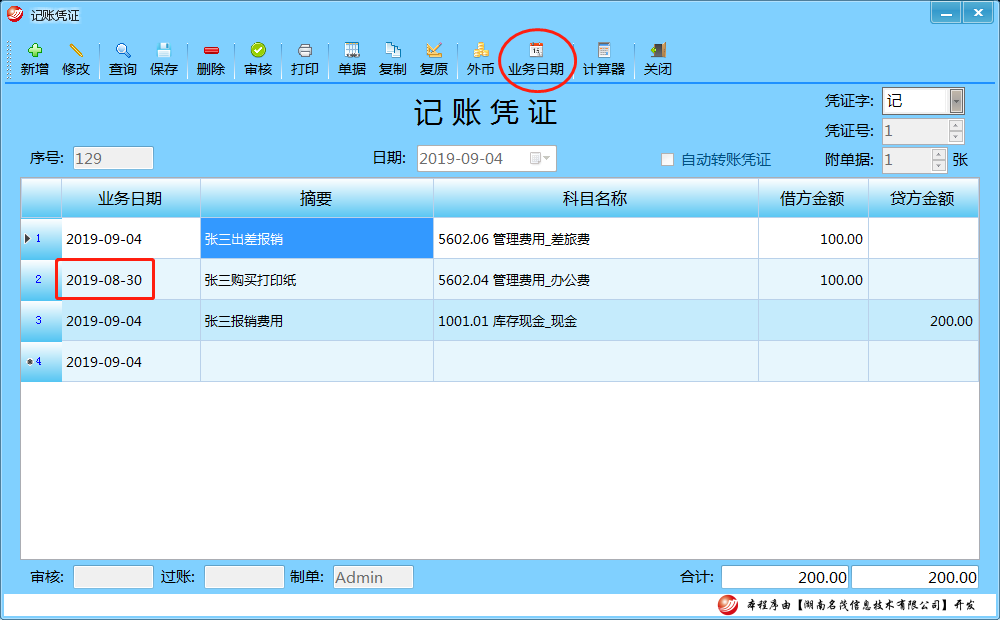Click the empty 摘要 cell in row 4
Screen dimensions: 1000x620
pos(316,362)
